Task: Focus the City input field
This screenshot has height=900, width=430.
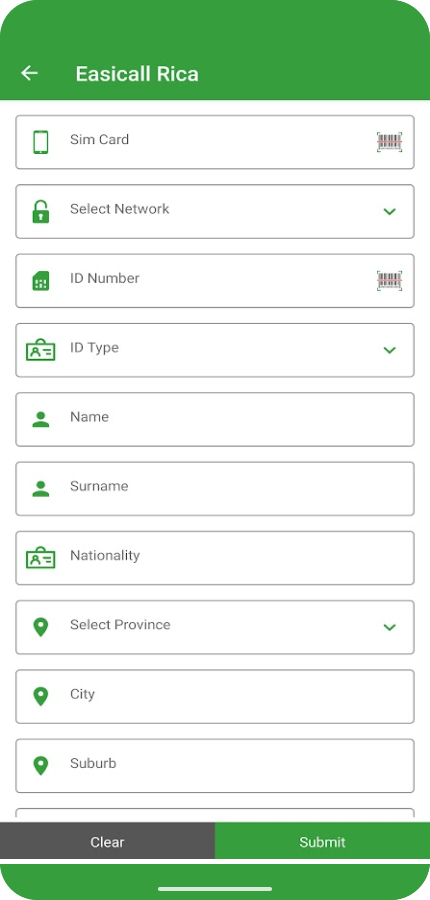Action: pos(215,697)
